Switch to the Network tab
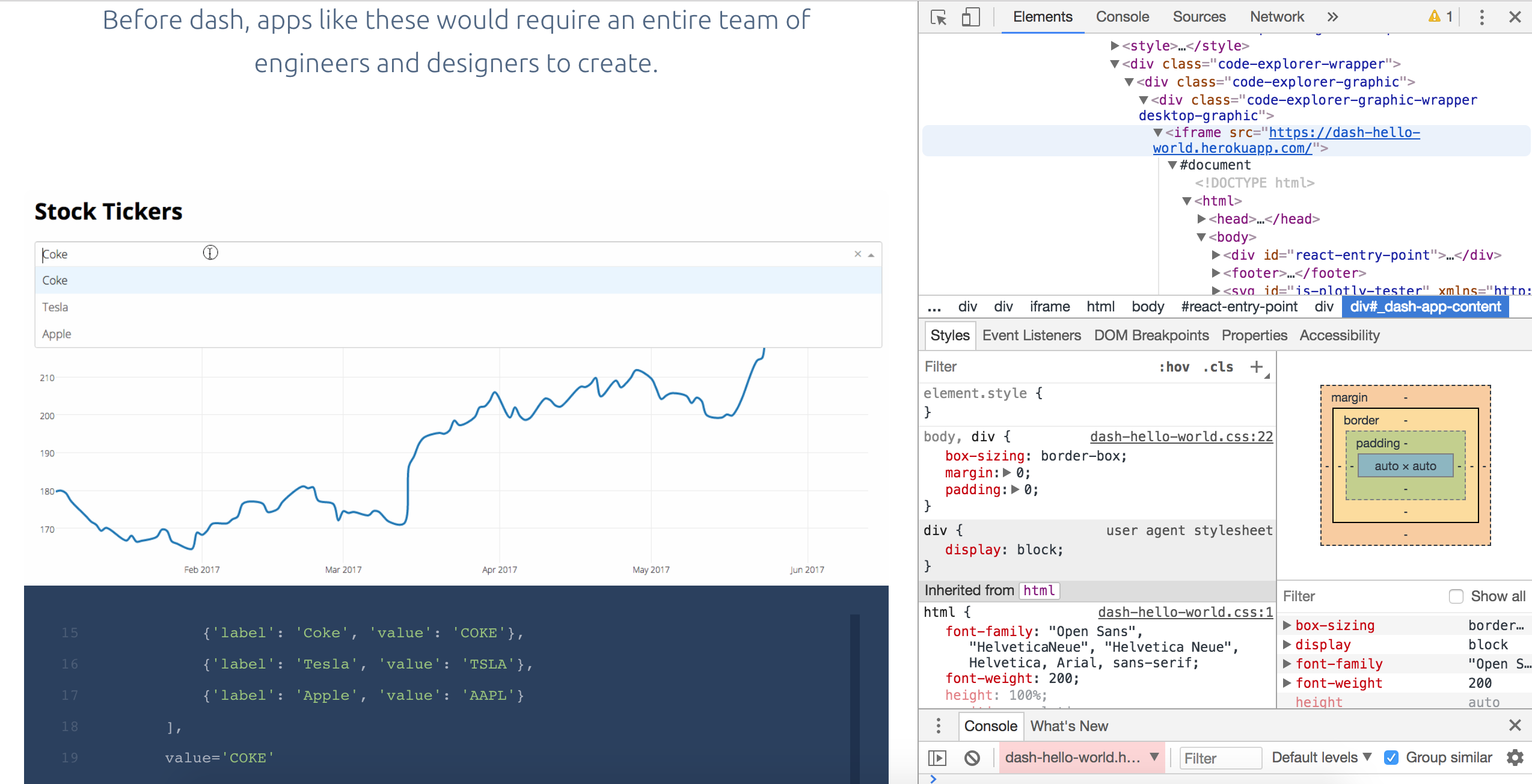The height and width of the screenshot is (784, 1532). 1276,17
